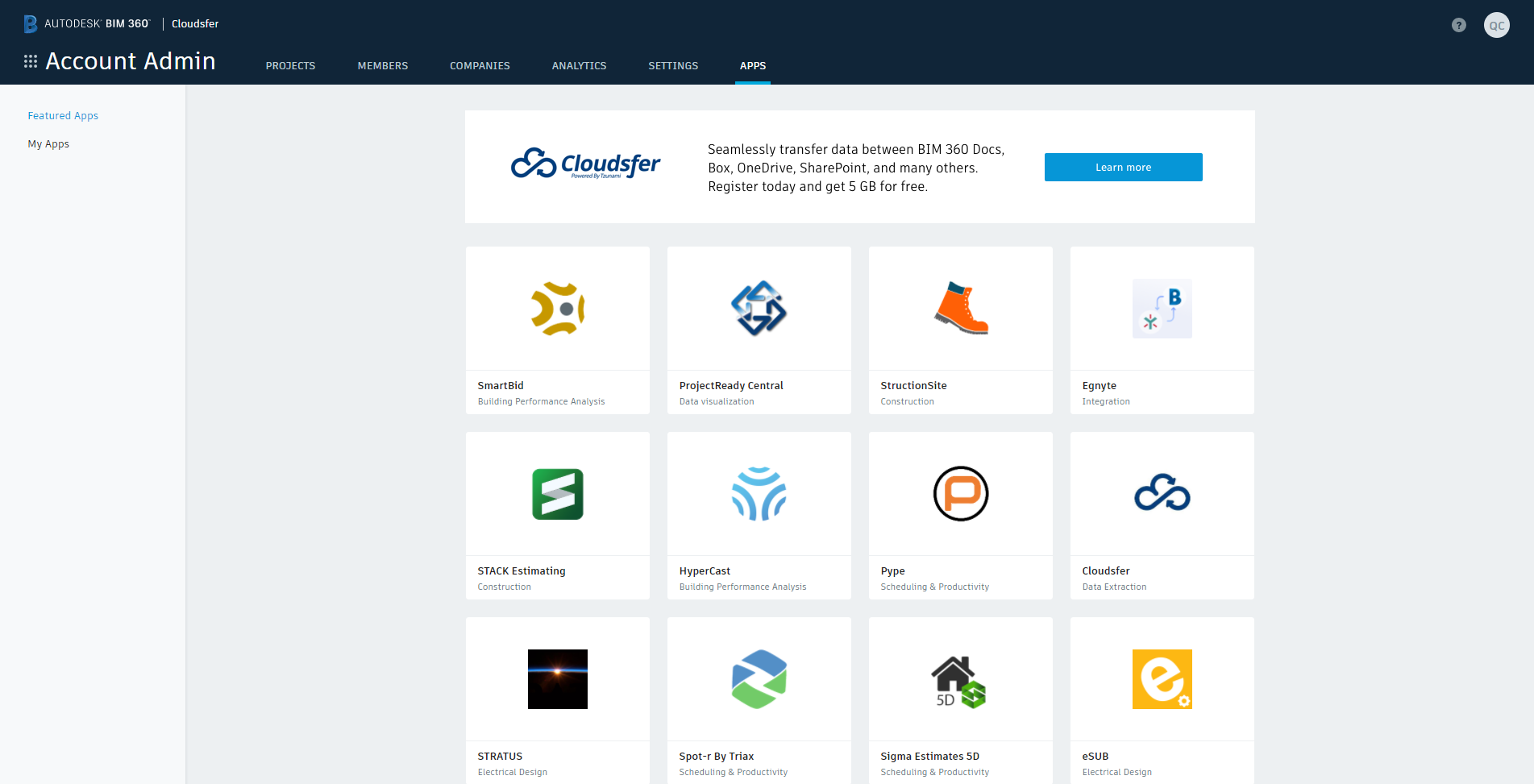
Task: Open the module switcher grid icon
Action: click(x=31, y=61)
